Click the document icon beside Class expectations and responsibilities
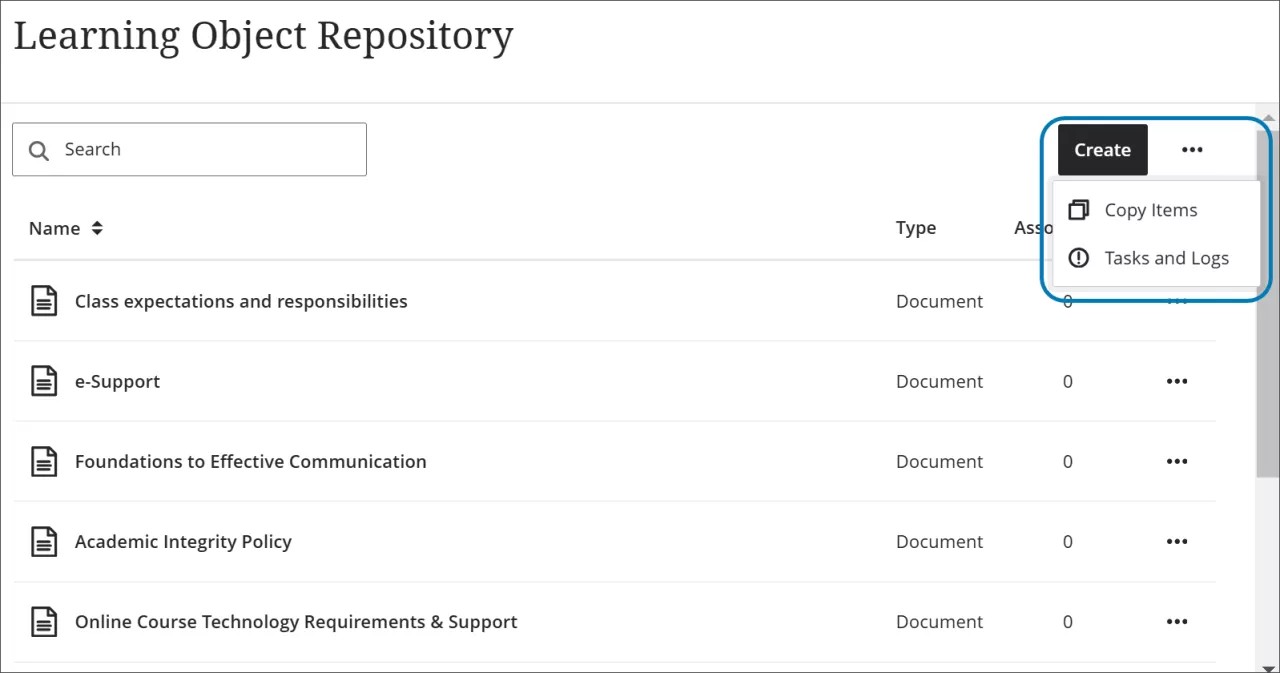This screenshot has width=1280, height=673. tap(44, 300)
